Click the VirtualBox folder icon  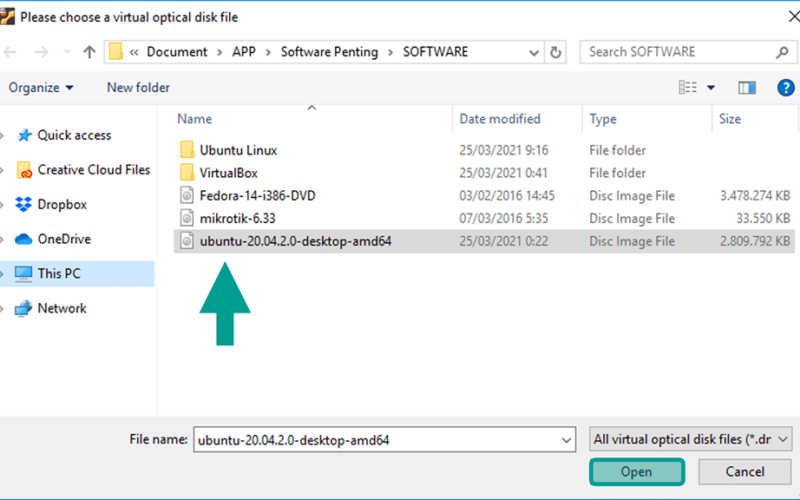tap(187, 173)
